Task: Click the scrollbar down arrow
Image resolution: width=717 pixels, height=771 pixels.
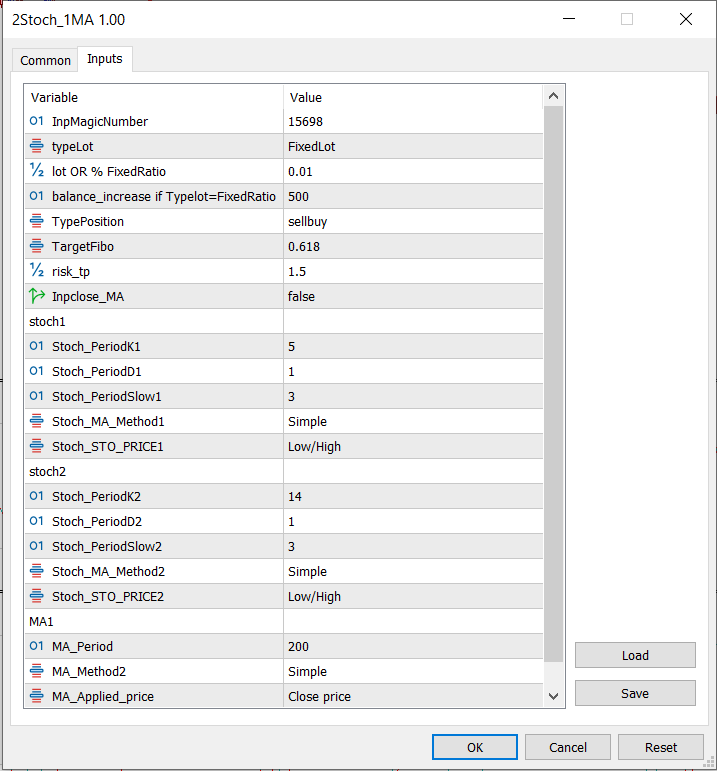Action: click(553, 696)
